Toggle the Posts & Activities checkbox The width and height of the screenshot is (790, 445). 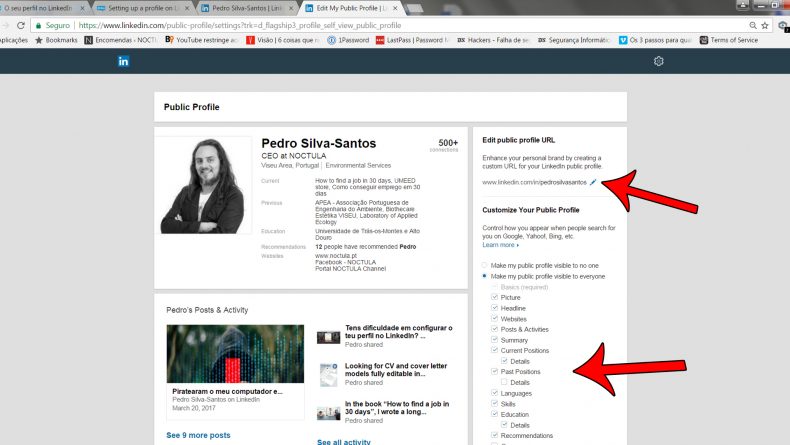click(x=494, y=329)
